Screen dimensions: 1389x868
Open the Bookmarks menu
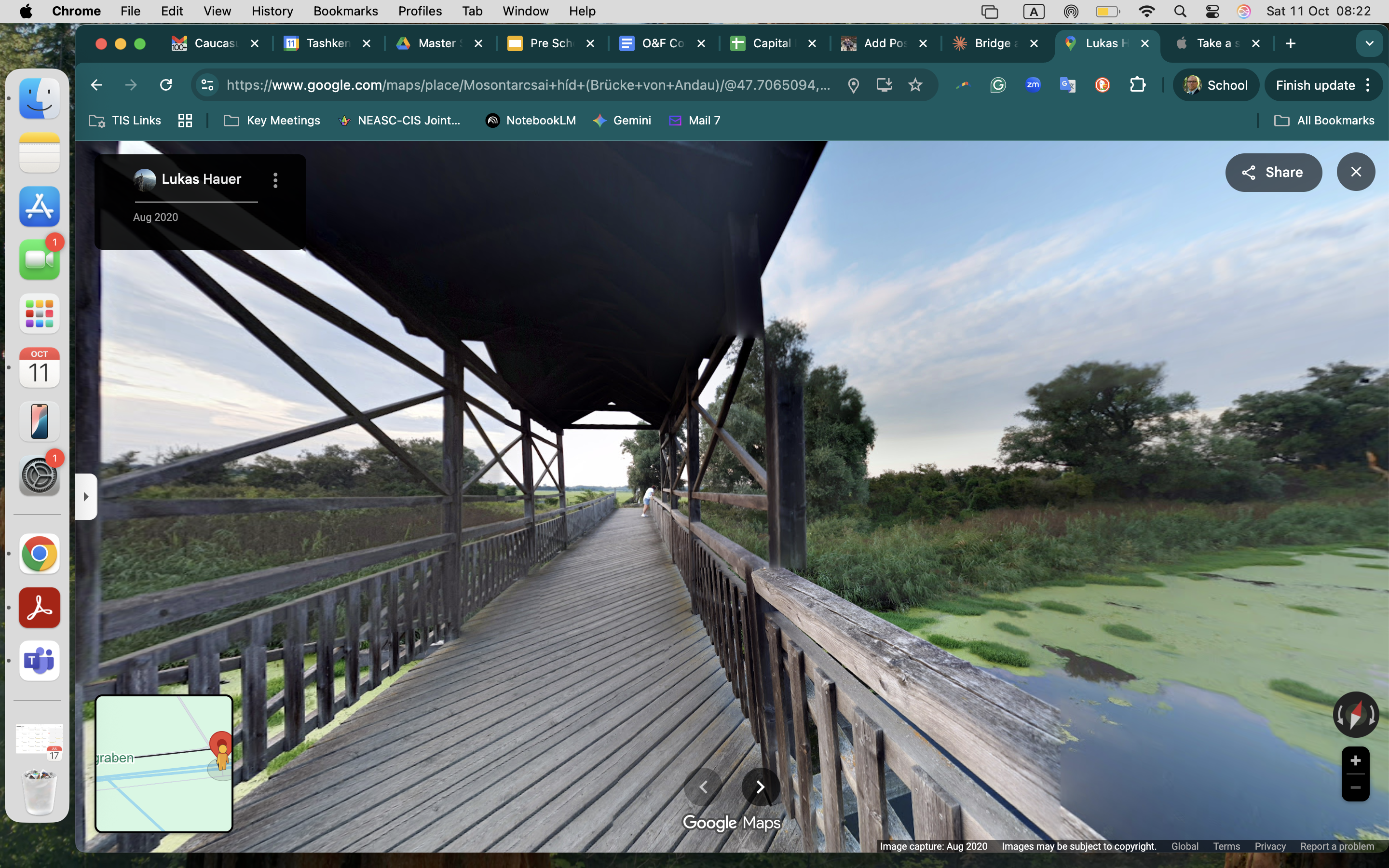coord(345,11)
